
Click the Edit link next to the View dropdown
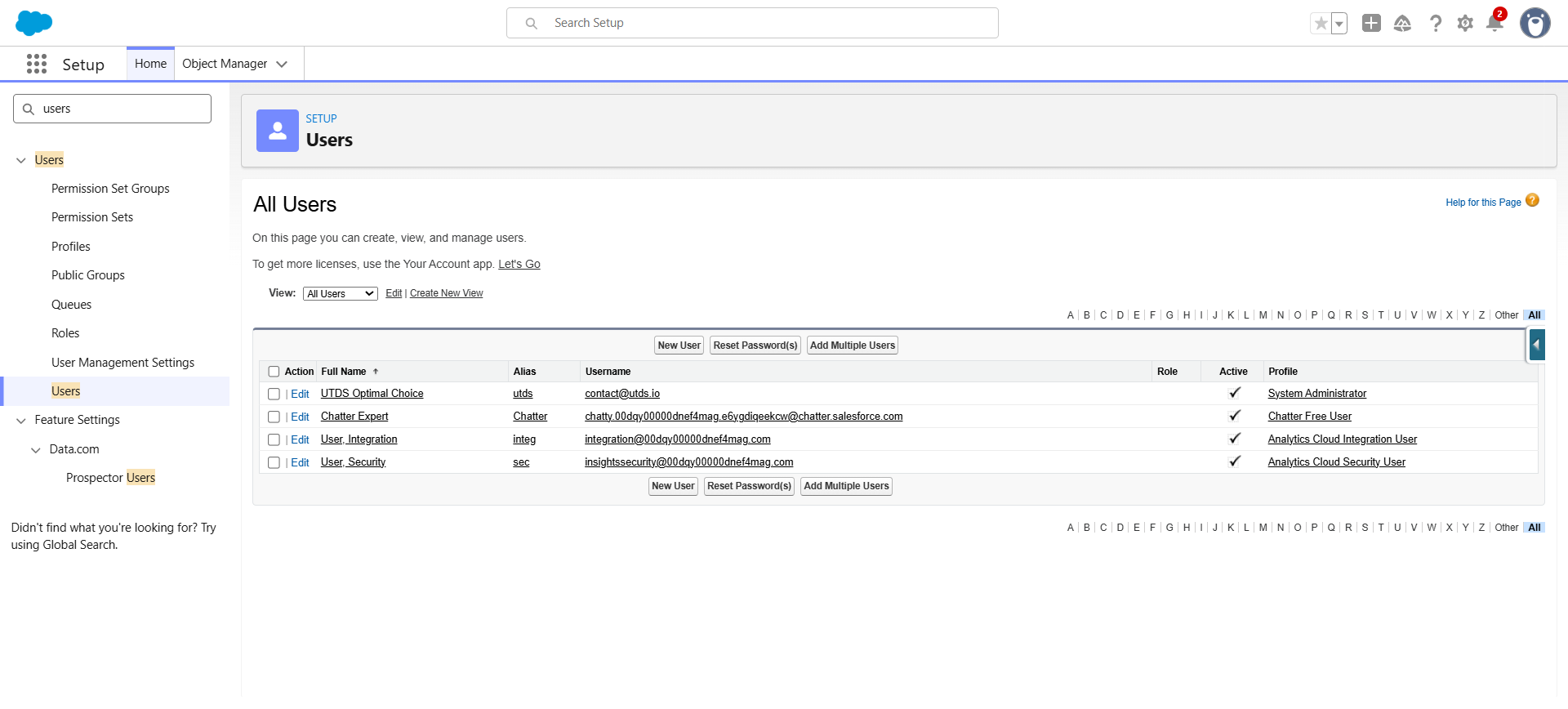(394, 293)
